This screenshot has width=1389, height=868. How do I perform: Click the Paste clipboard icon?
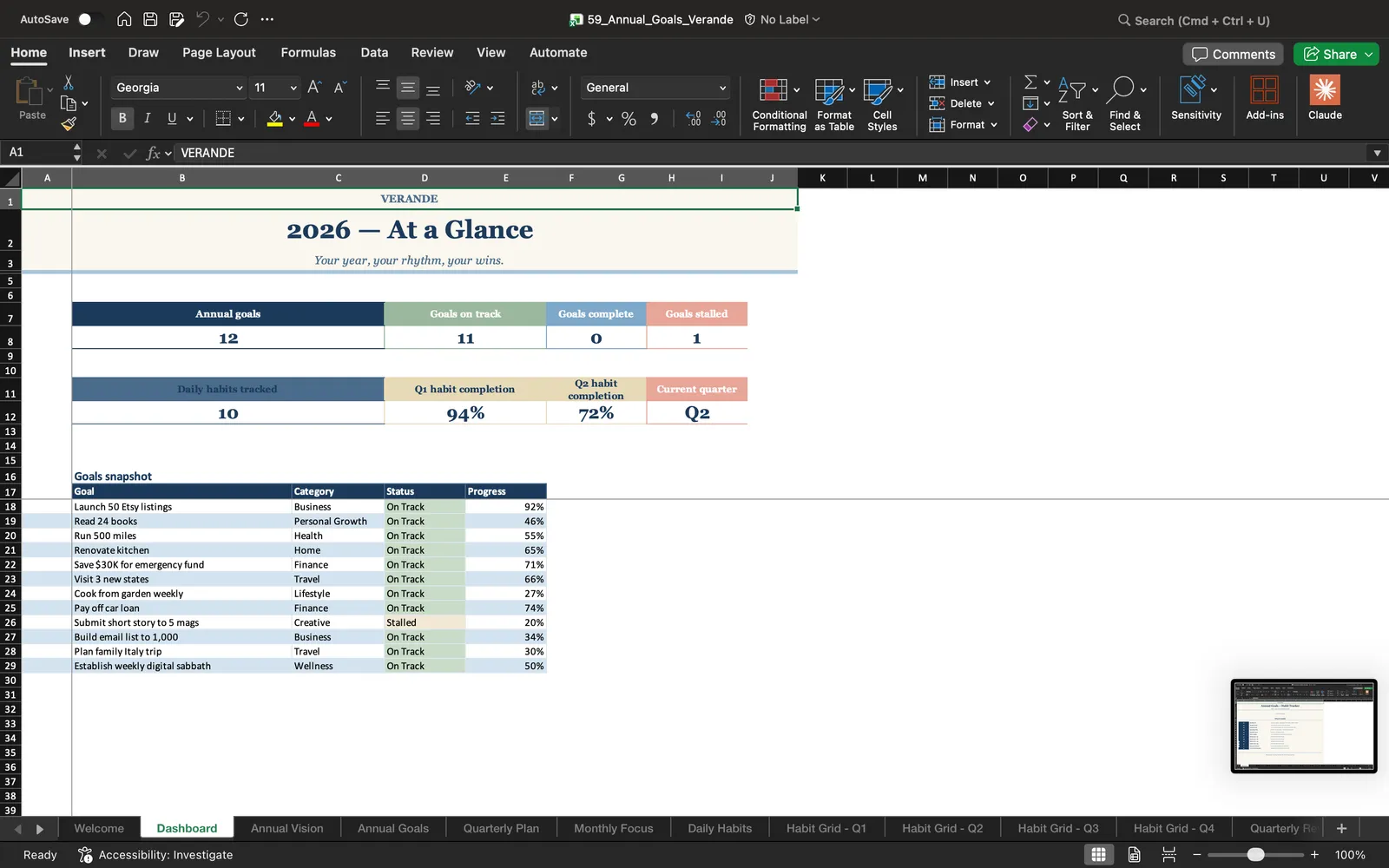(x=30, y=92)
